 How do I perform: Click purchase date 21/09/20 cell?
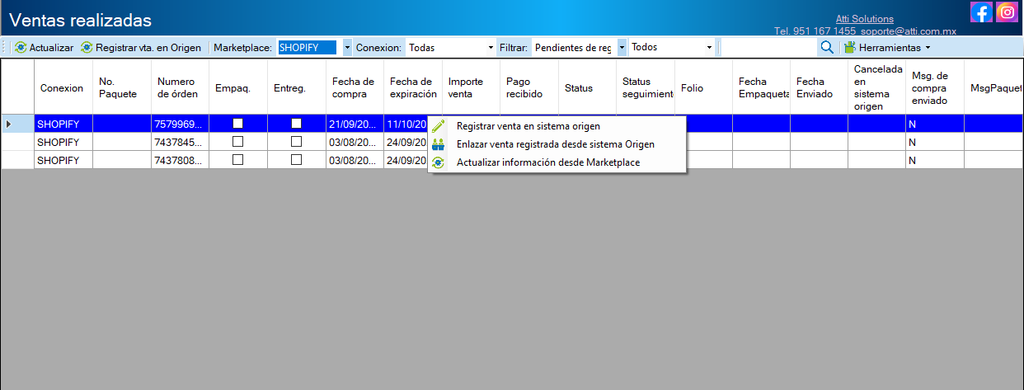pyautogui.click(x=355, y=123)
